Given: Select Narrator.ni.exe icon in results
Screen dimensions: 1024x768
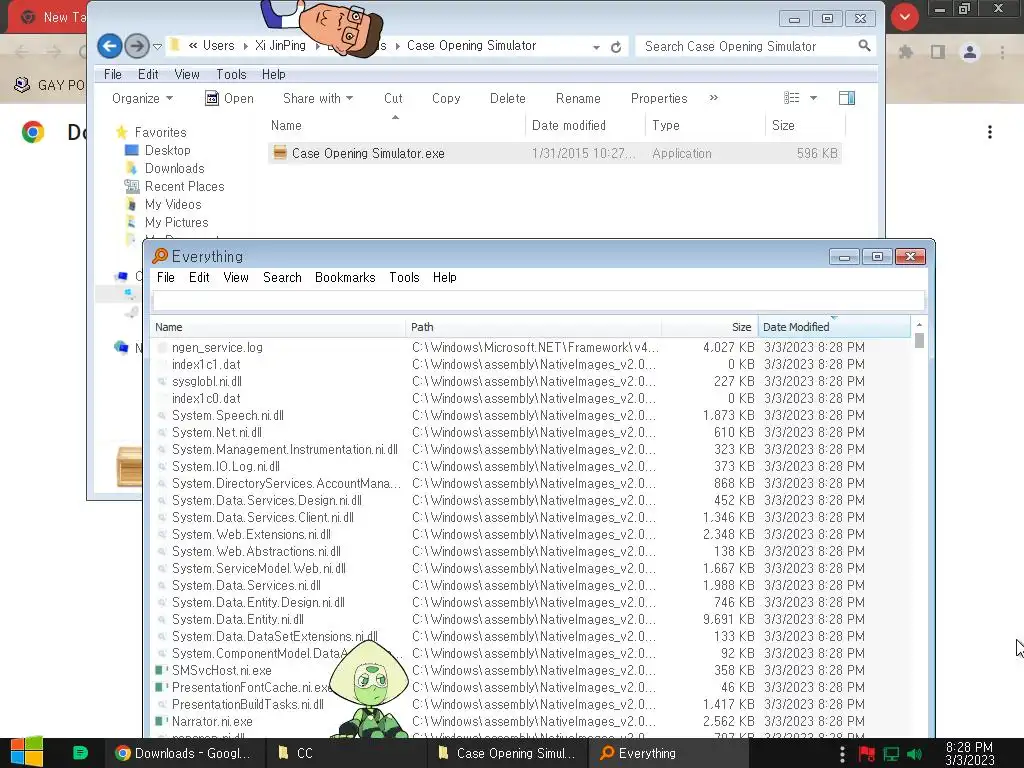Looking at the screenshot, I should click(161, 721).
